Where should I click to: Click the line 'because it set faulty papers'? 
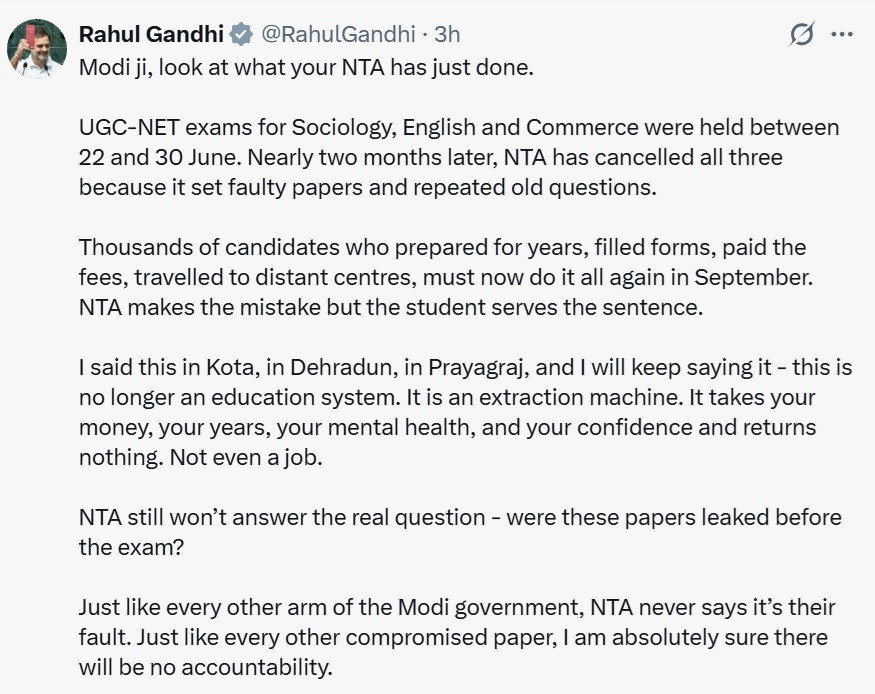368,187
